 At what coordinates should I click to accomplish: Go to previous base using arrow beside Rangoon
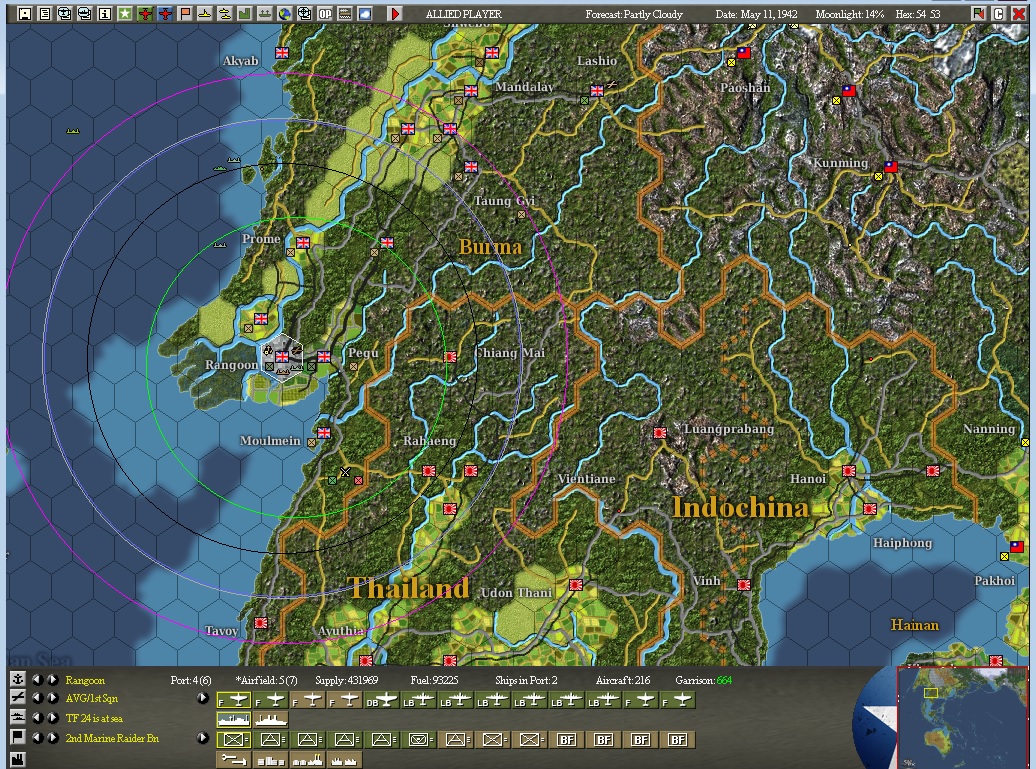coord(37,679)
